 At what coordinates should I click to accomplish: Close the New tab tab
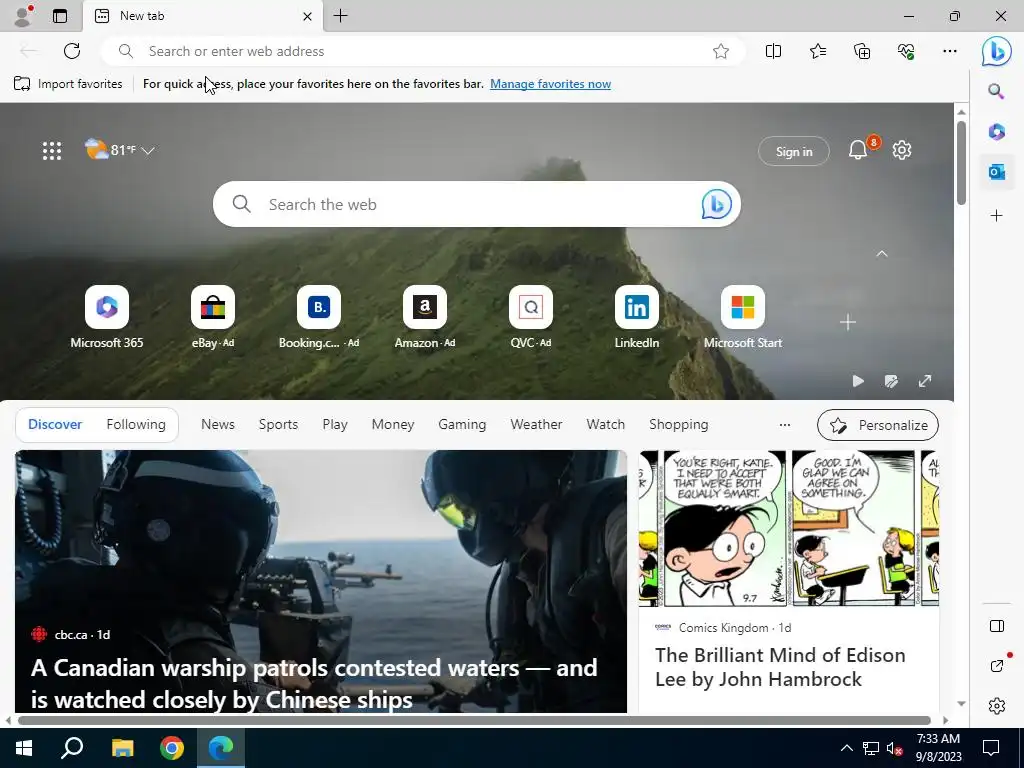(x=307, y=16)
